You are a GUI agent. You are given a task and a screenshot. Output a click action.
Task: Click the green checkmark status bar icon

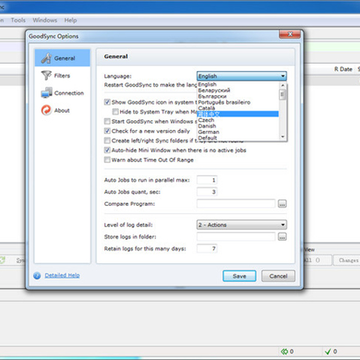328,351
